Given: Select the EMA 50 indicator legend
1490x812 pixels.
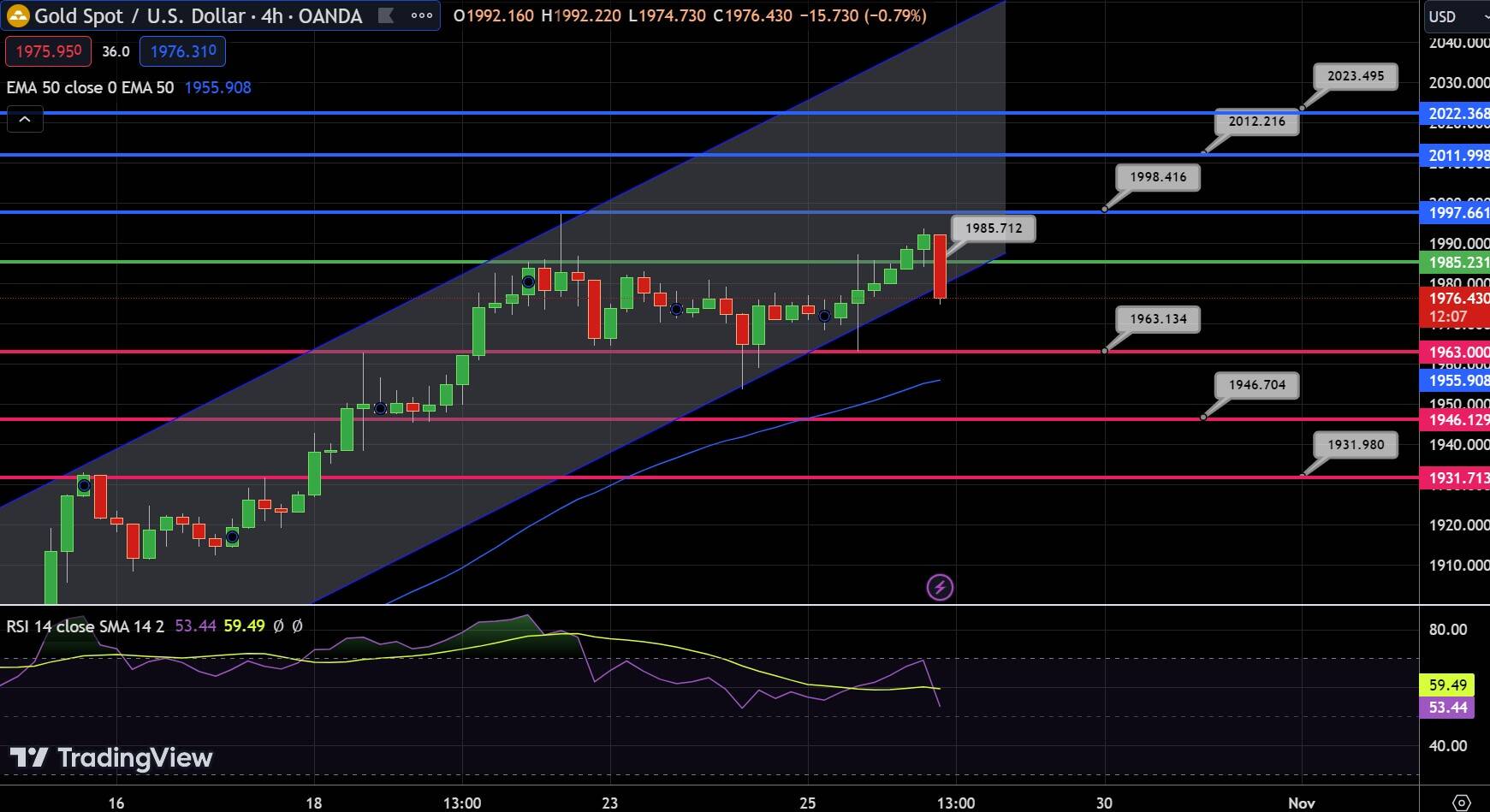Looking at the screenshot, I should click(90, 87).
